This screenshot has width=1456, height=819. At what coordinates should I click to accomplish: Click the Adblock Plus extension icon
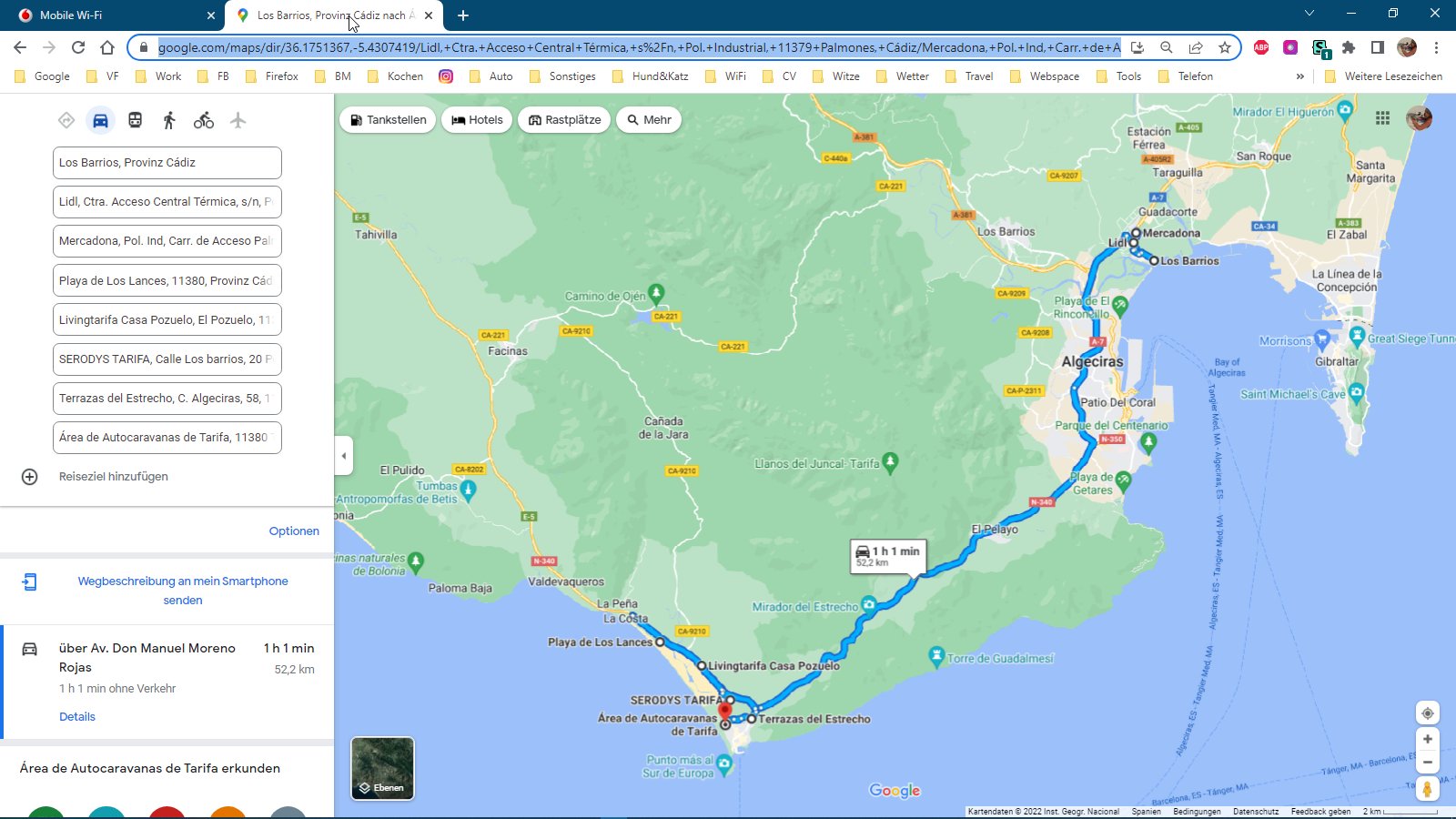tap(1261, 47)
